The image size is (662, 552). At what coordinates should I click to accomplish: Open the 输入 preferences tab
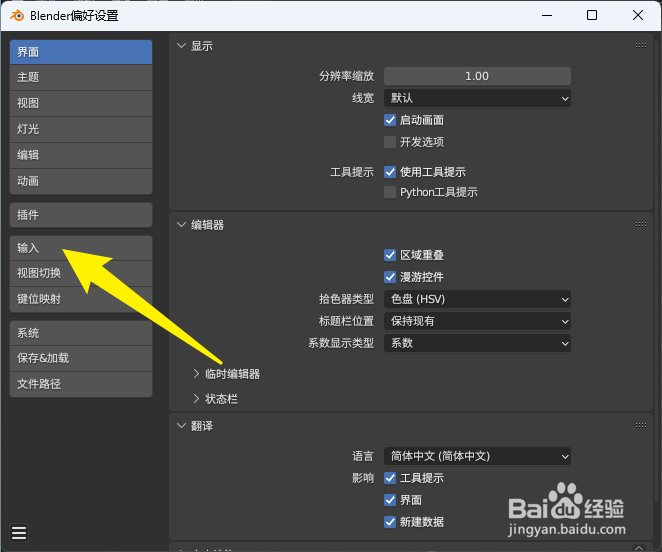pos(81,248)
